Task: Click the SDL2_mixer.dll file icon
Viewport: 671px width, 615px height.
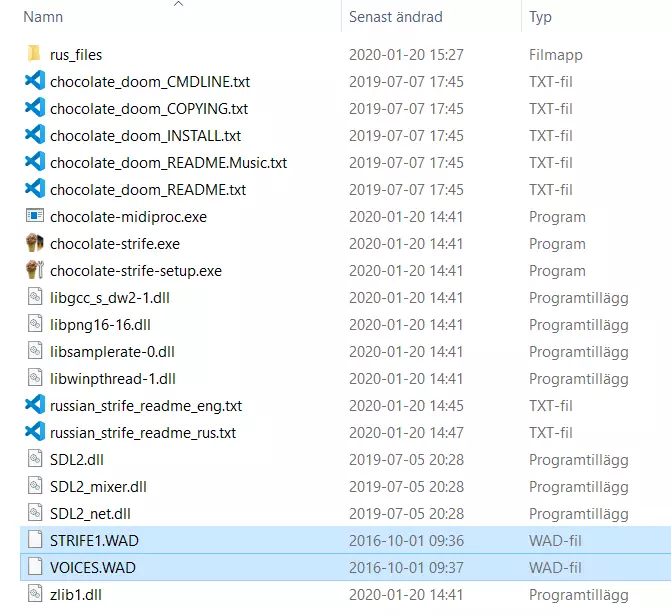Action: click(35, 485)
